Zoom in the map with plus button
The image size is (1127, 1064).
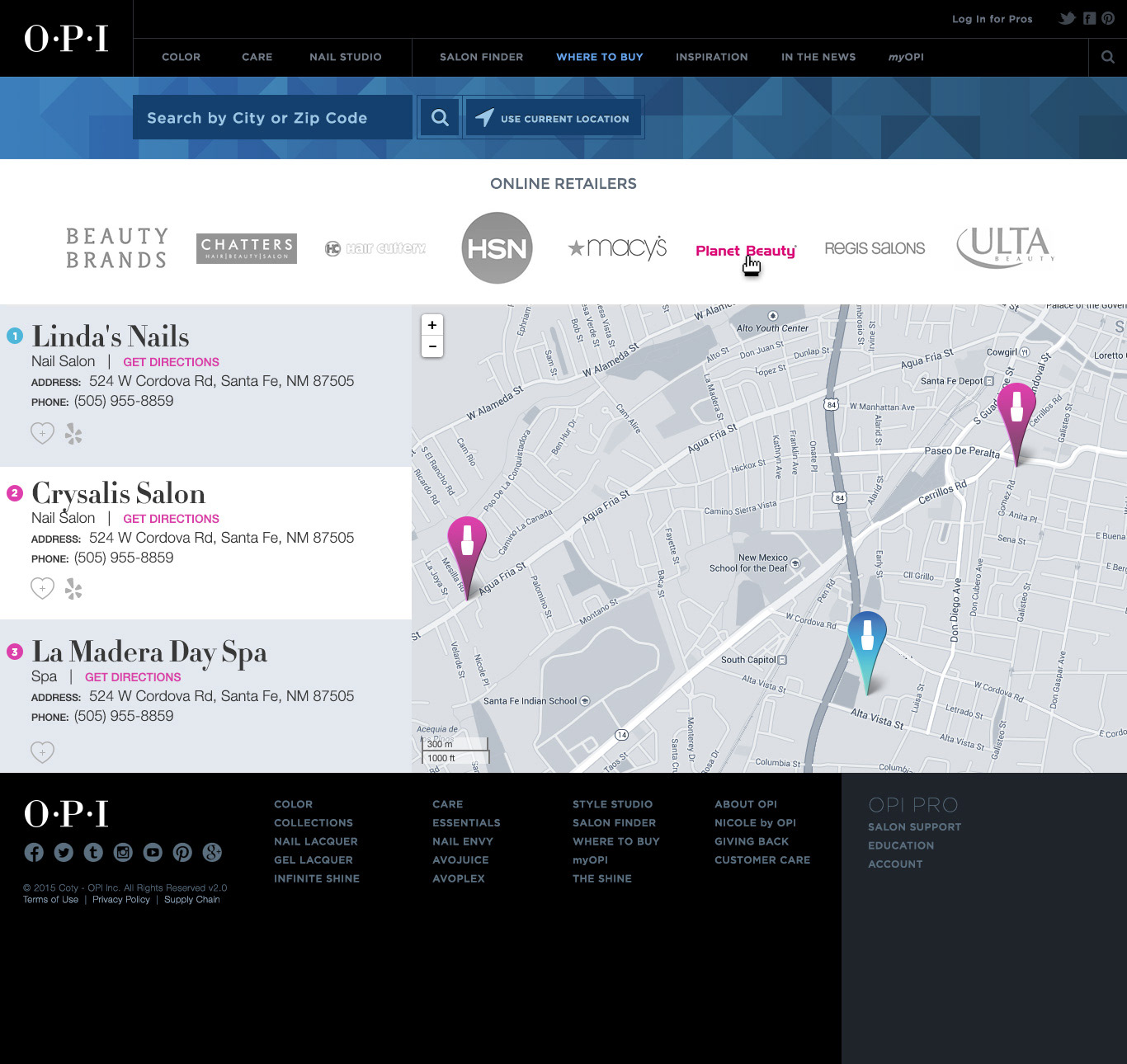point(432,325)
